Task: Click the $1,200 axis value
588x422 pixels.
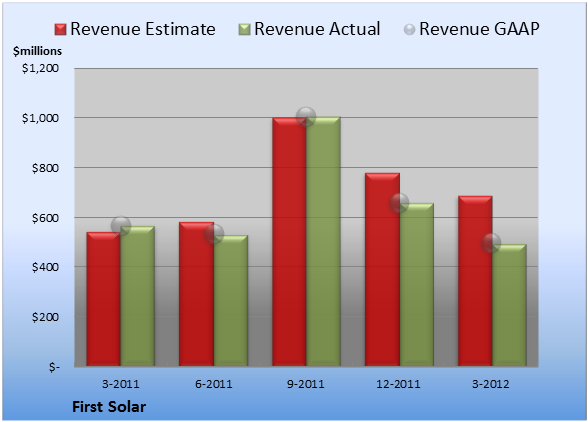Action: pyautogui.click(x=40, y=68)
